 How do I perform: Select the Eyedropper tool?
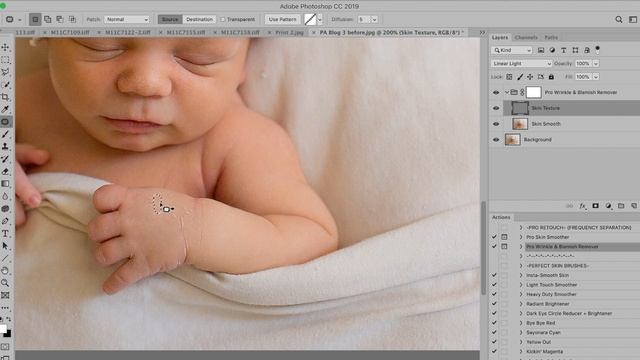point(5,109)
